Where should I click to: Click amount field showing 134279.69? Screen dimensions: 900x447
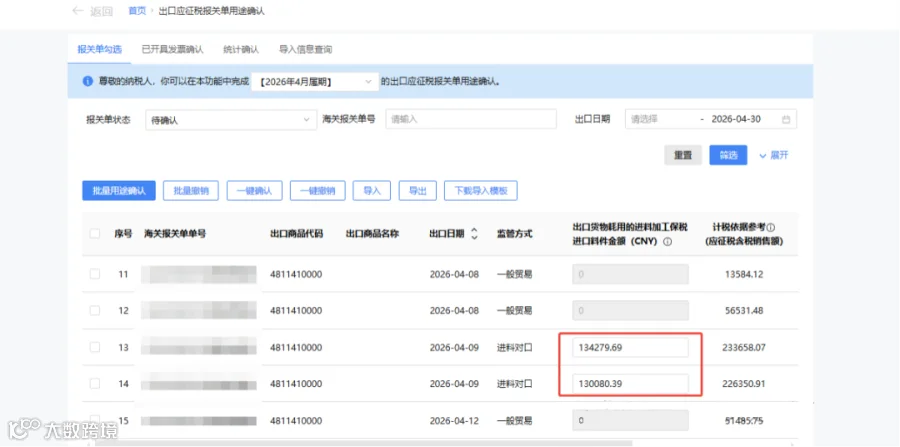[630, 347]
